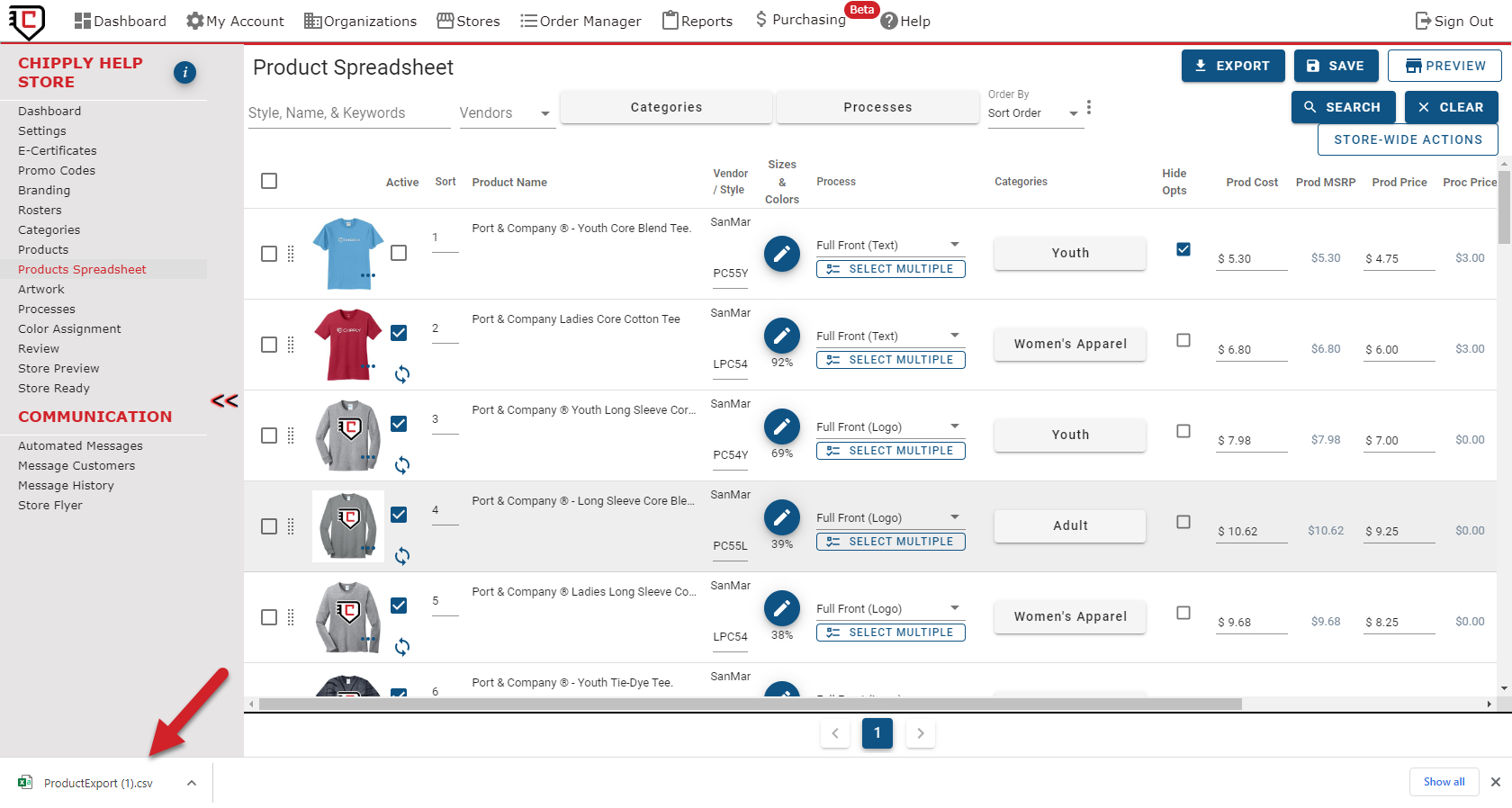This screenshot has height=808, width=1512.
Task: Open Order Manager menu
Action: click(580, 21)
